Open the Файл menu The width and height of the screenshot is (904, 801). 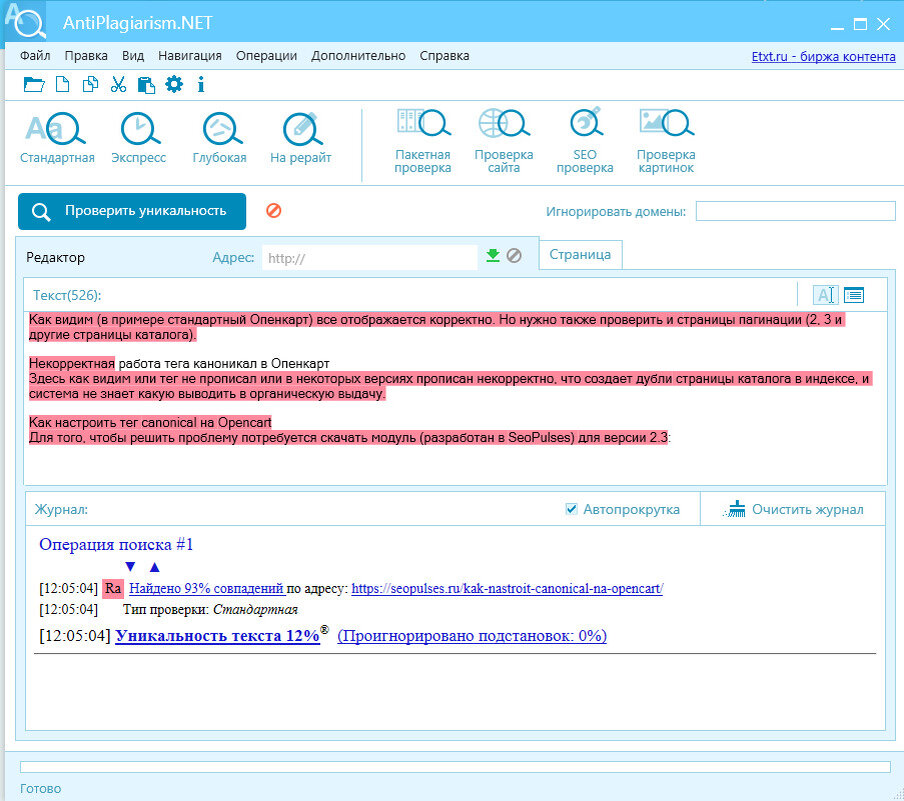[x=35, y=56]
